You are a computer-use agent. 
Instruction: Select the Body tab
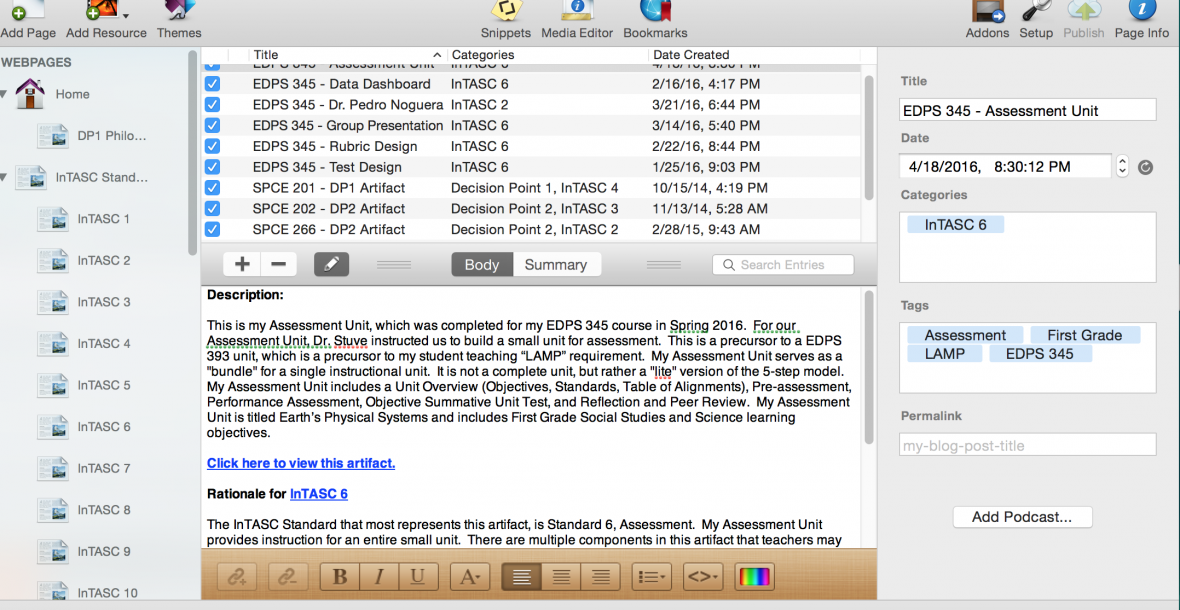click(x=481, y=265)
